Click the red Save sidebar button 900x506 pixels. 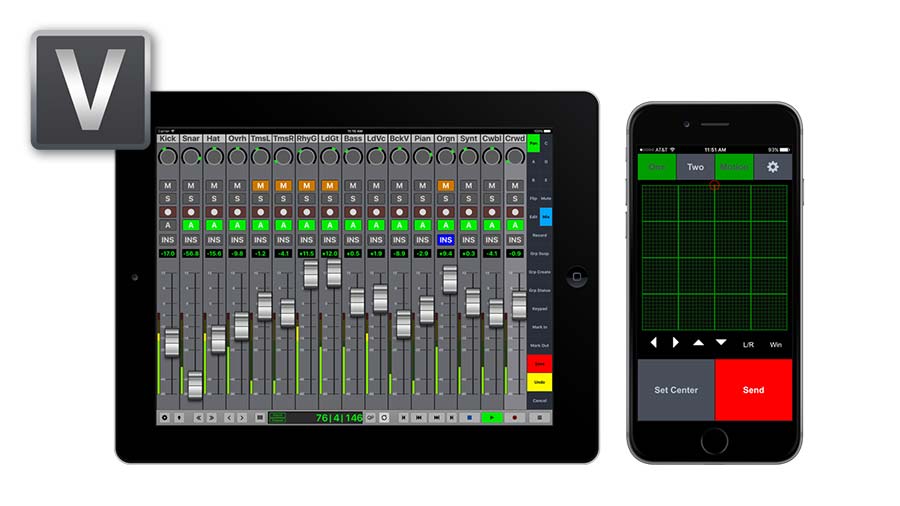click(x=540, y=364)
